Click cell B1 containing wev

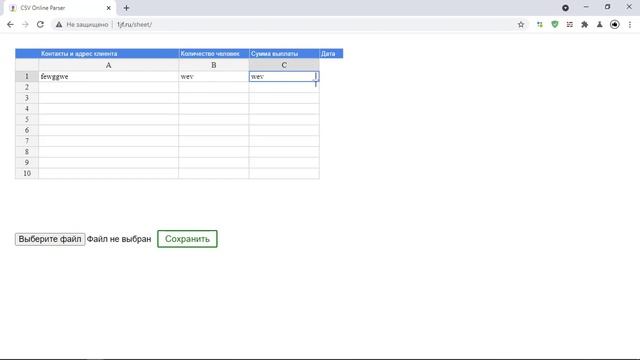pyautogui.click(x=213, y=76)
